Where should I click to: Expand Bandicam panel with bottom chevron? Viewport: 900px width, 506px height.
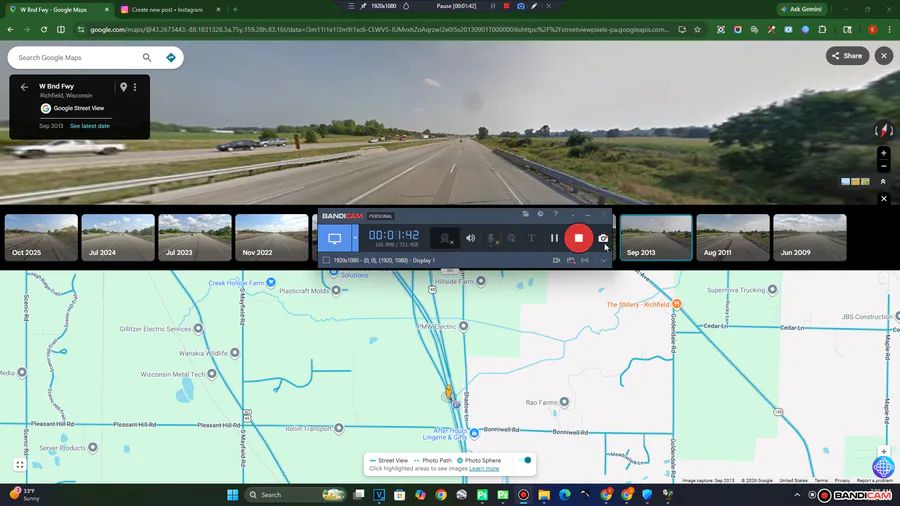(603, 260)
